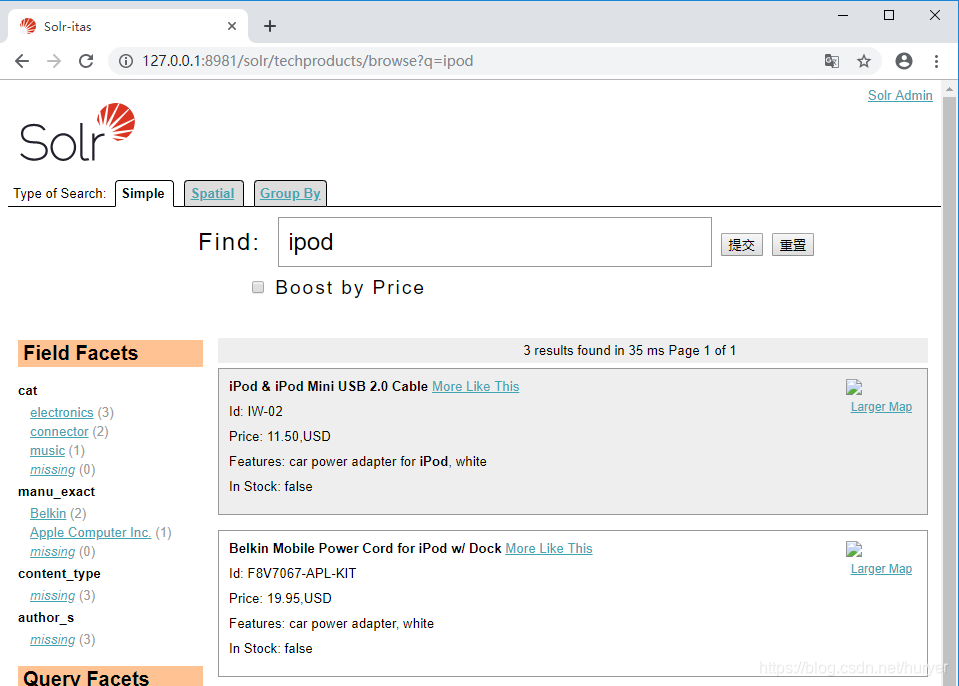Click the missing link under cat

coord(53,470)
